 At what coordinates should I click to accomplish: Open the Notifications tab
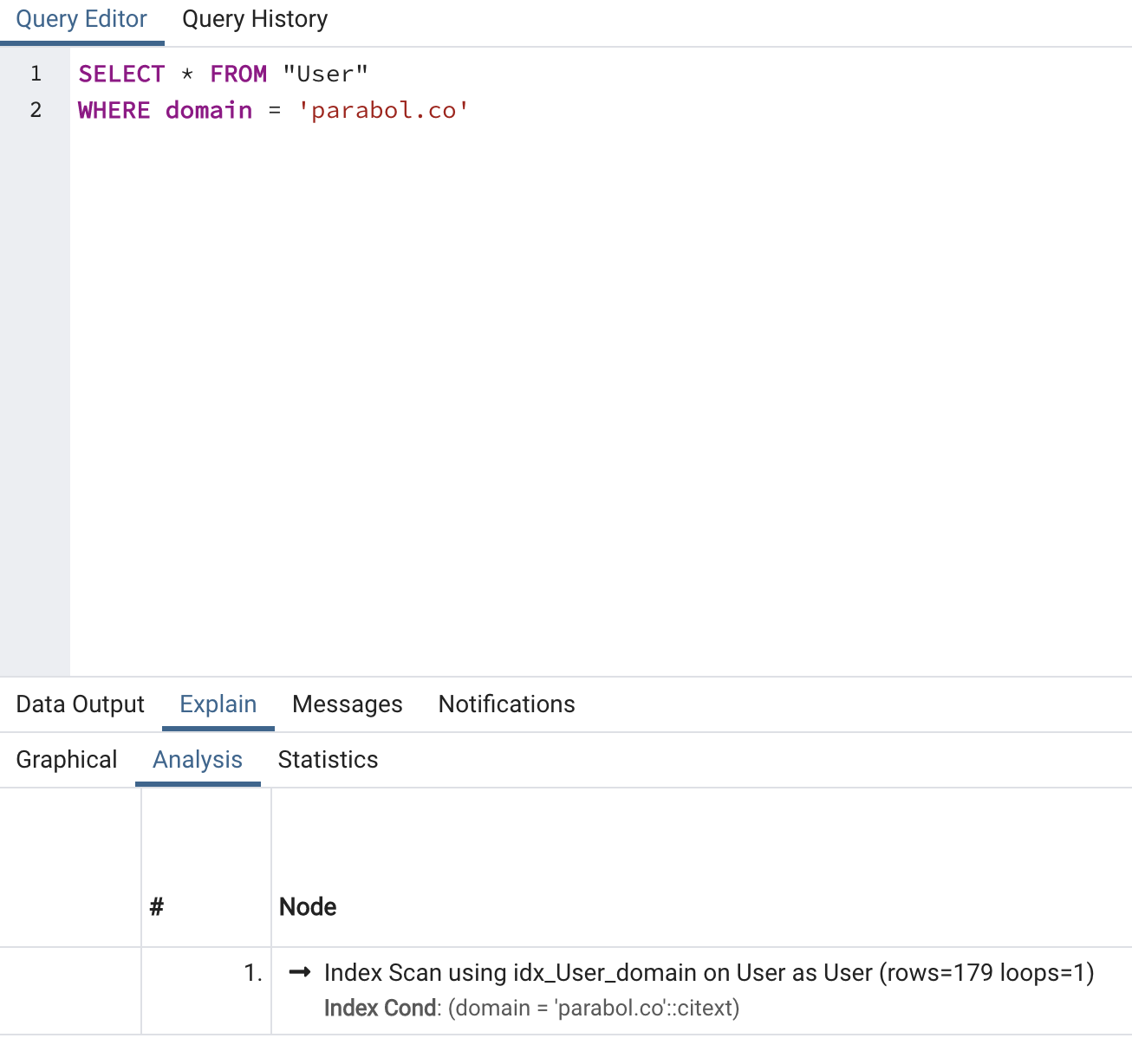coord(506,704)
